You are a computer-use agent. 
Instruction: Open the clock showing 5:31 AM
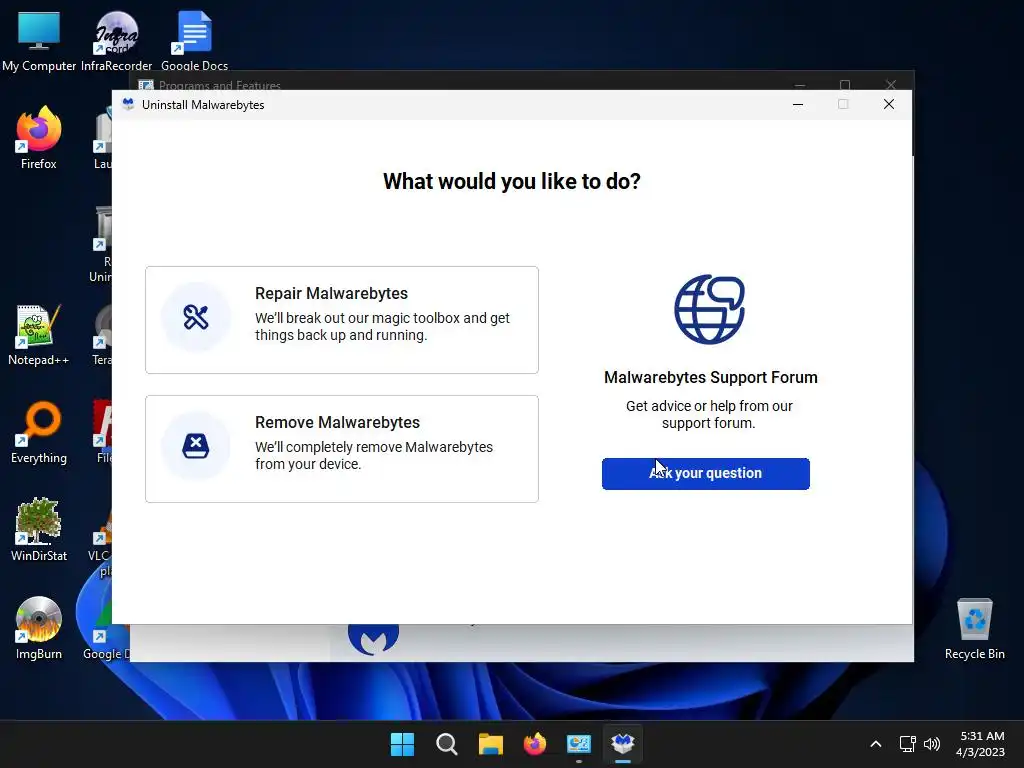[980, 744]
